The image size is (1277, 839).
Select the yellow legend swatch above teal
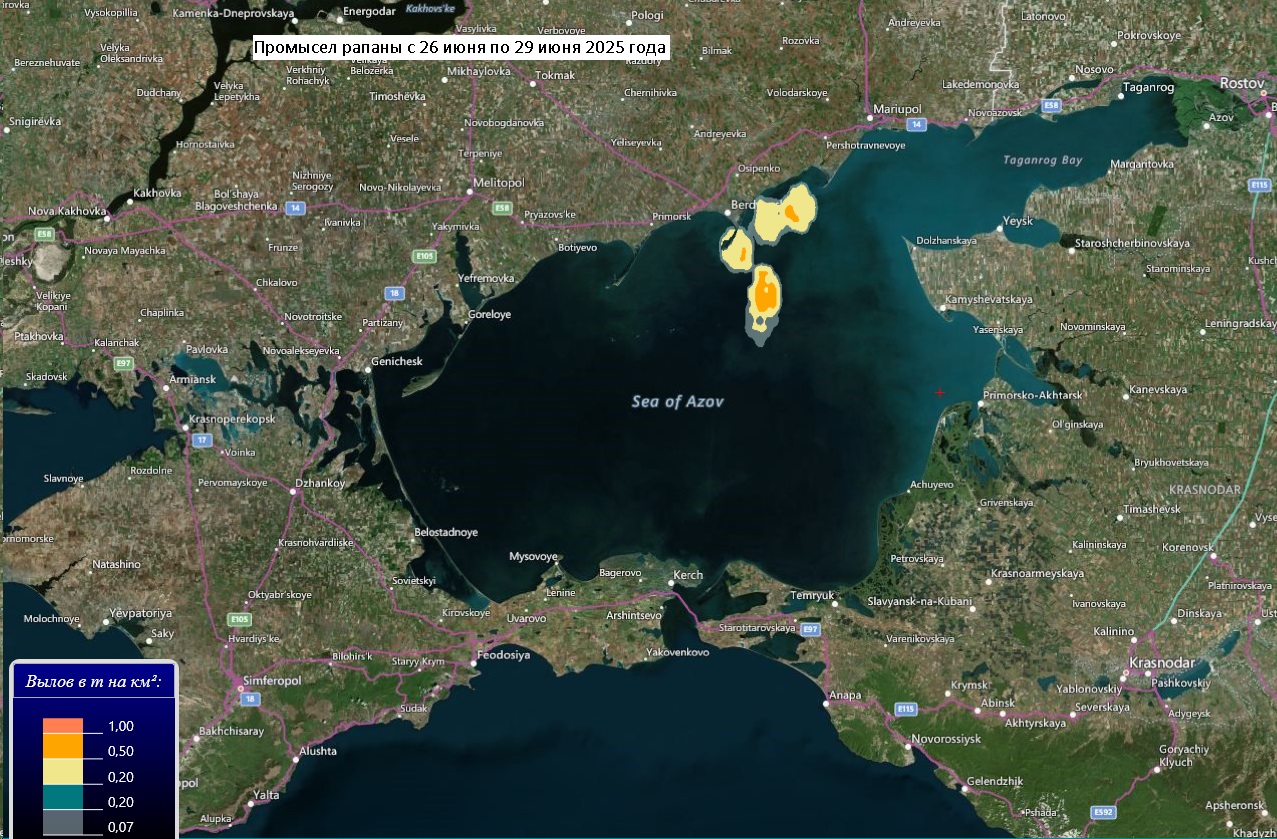tap(63, 772)
